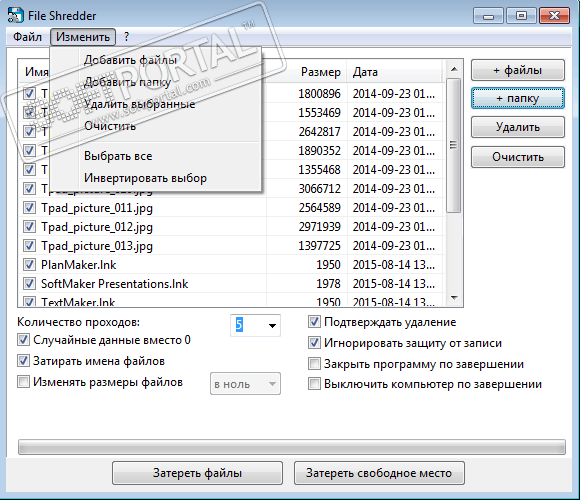The height and width of the screenshot is (500, 580).
Task: Click the scrollbar down arrow
Action: point(454,298)
